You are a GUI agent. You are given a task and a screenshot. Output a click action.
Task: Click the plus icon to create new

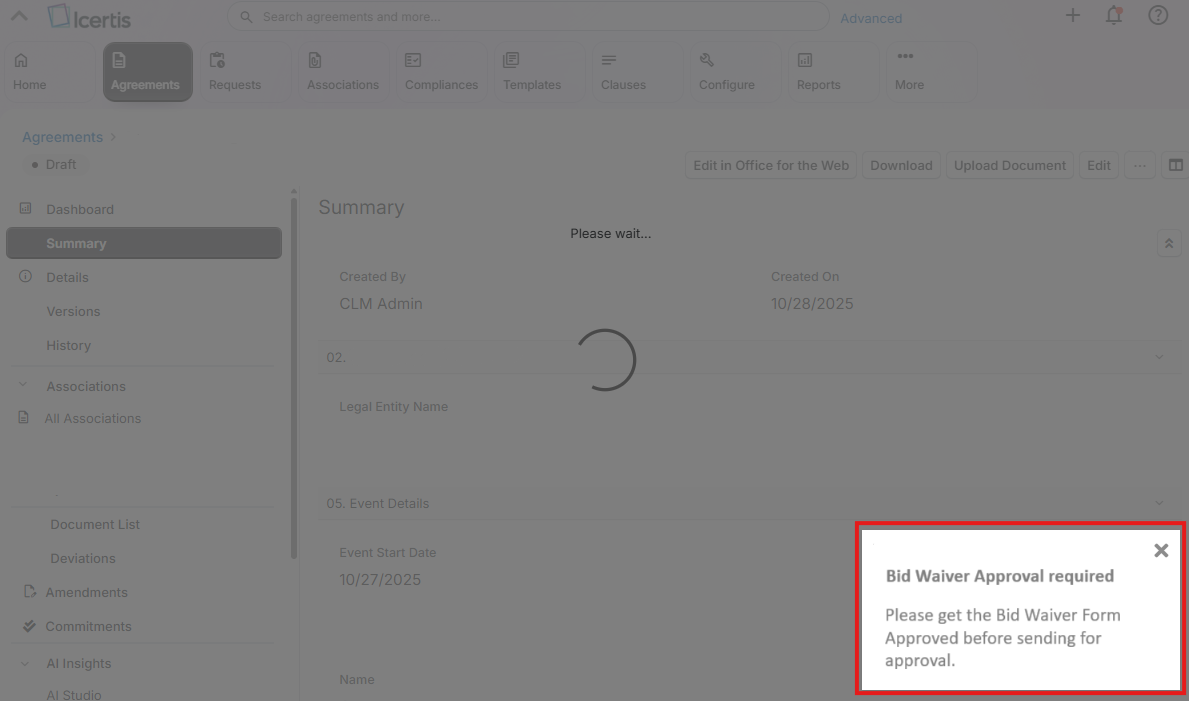coord(1072,16)
